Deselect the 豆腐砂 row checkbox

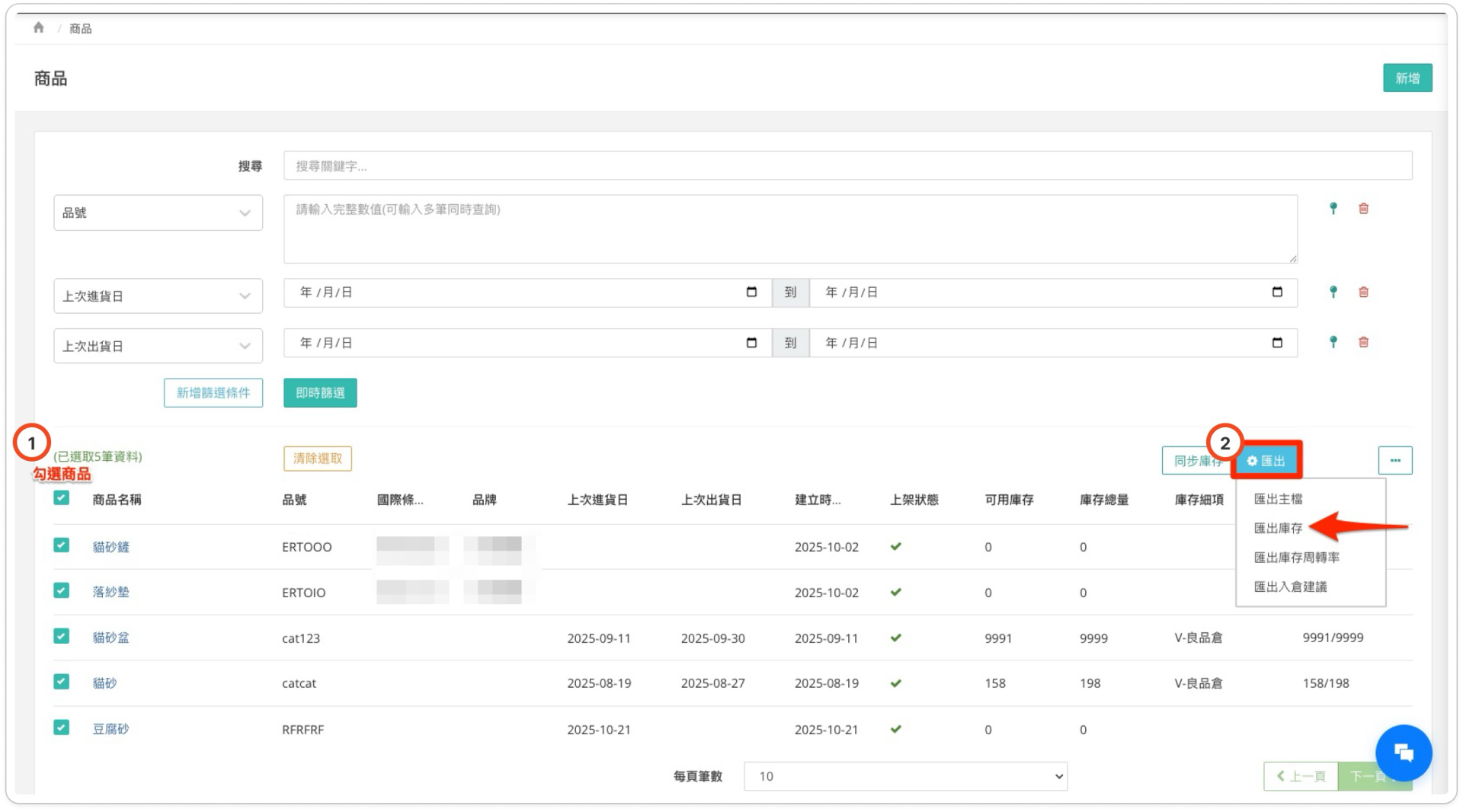(x=62, y=727)
